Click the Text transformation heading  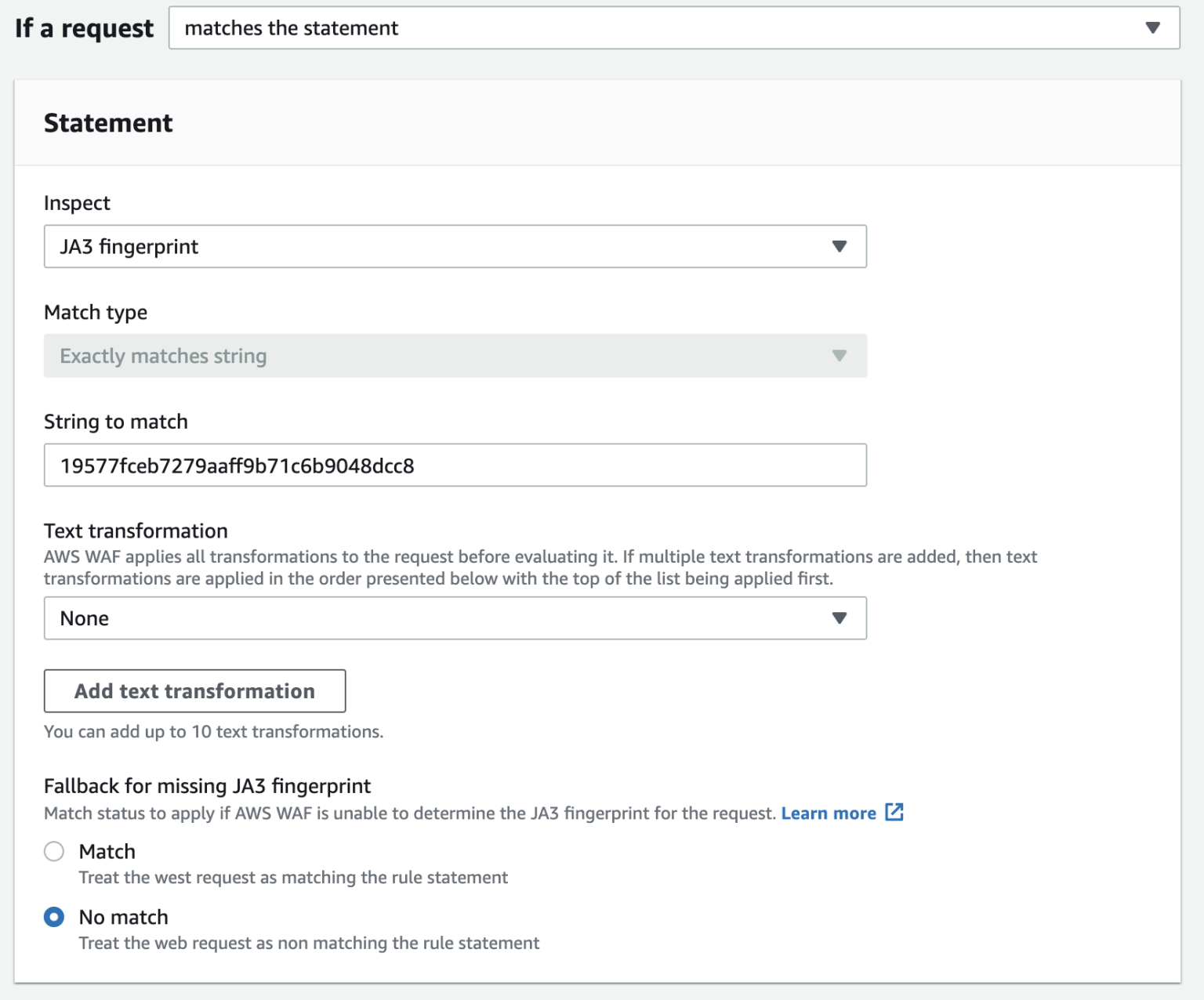[x=135, y=531]
